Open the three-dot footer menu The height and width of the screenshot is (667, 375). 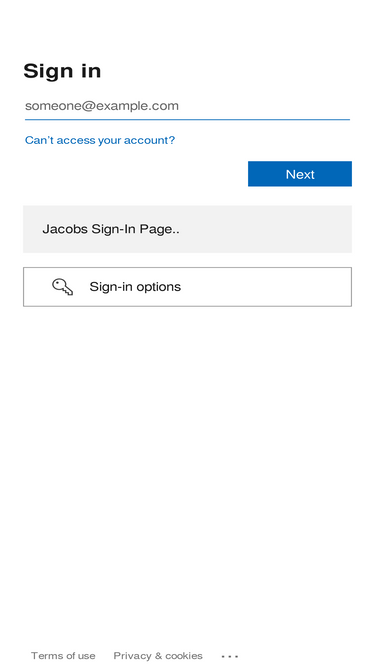(x=230, y=656)
